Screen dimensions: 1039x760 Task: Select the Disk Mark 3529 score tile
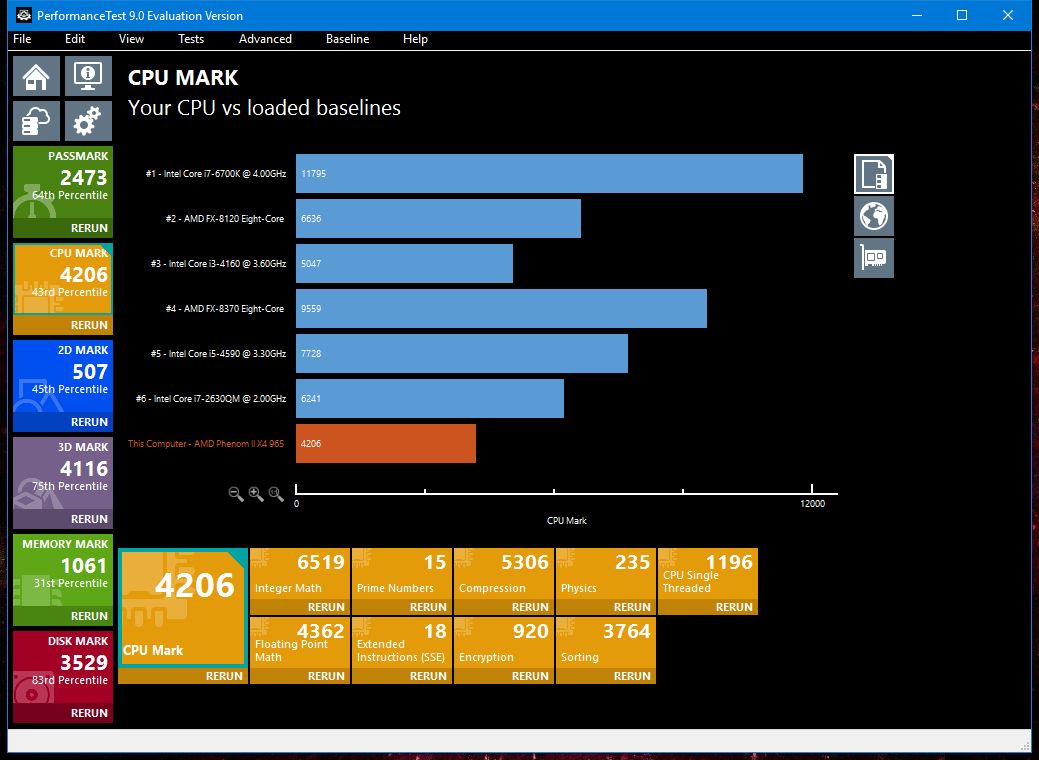click(x=63, y=668)
